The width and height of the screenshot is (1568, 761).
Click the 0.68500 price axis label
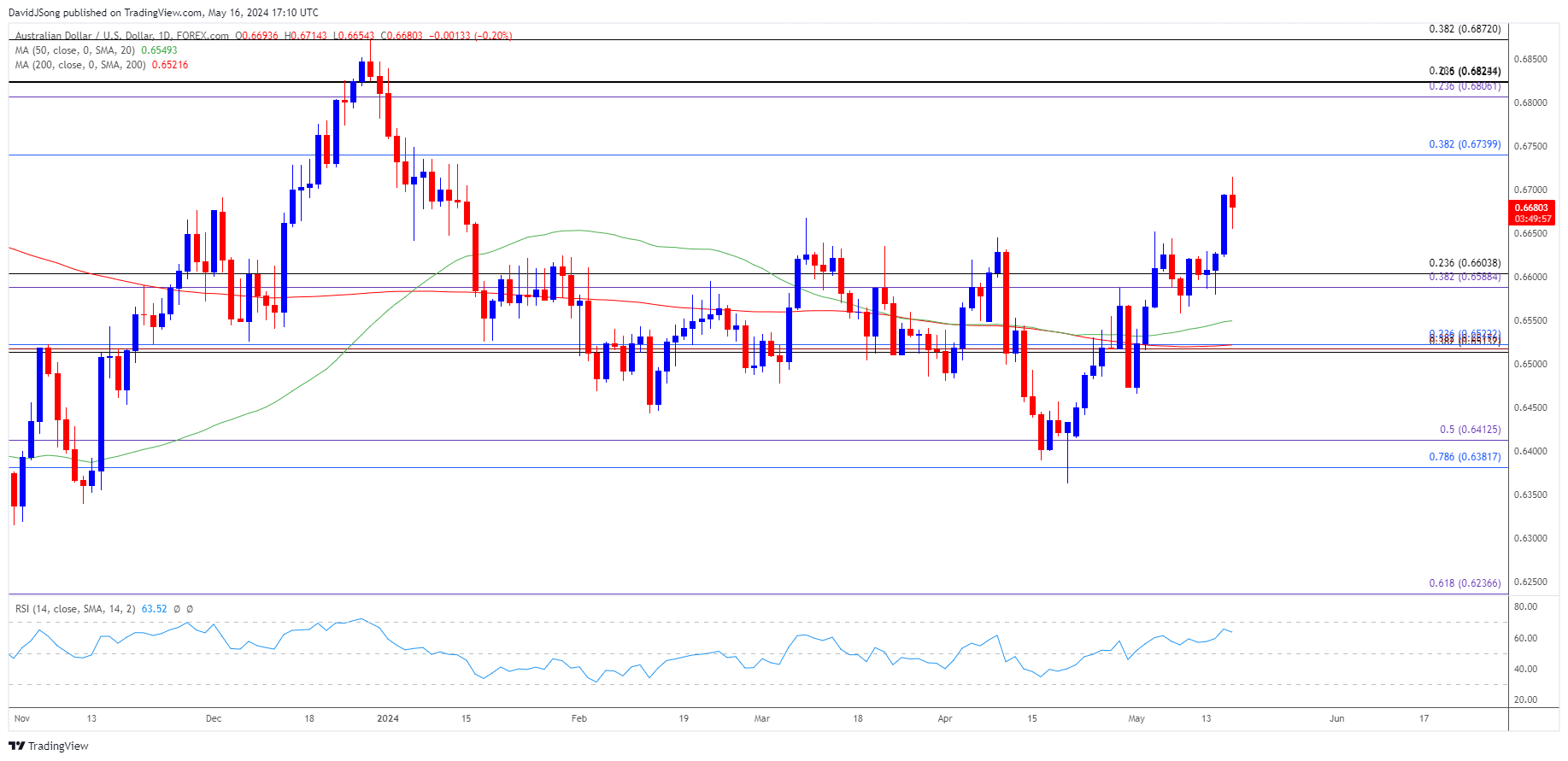pyautogui.click(x=1530, y=59)
